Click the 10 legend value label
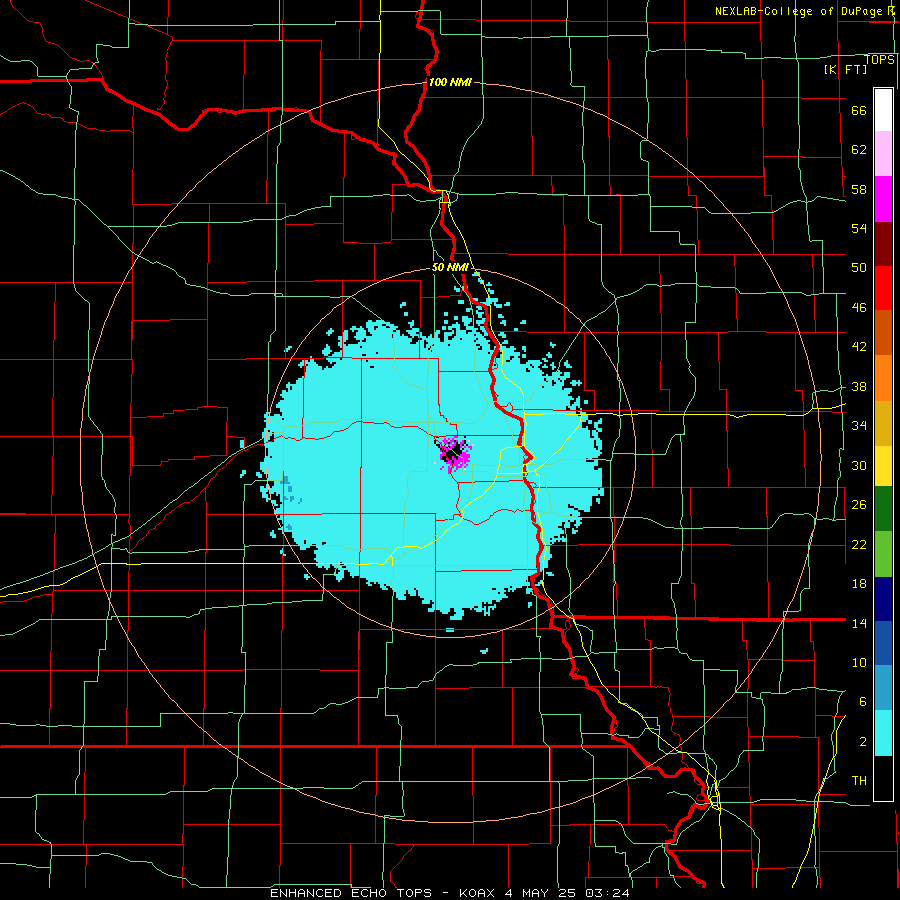Image resolution: width=900 pixels, height=900 pixels. click(x=859, y=662)
